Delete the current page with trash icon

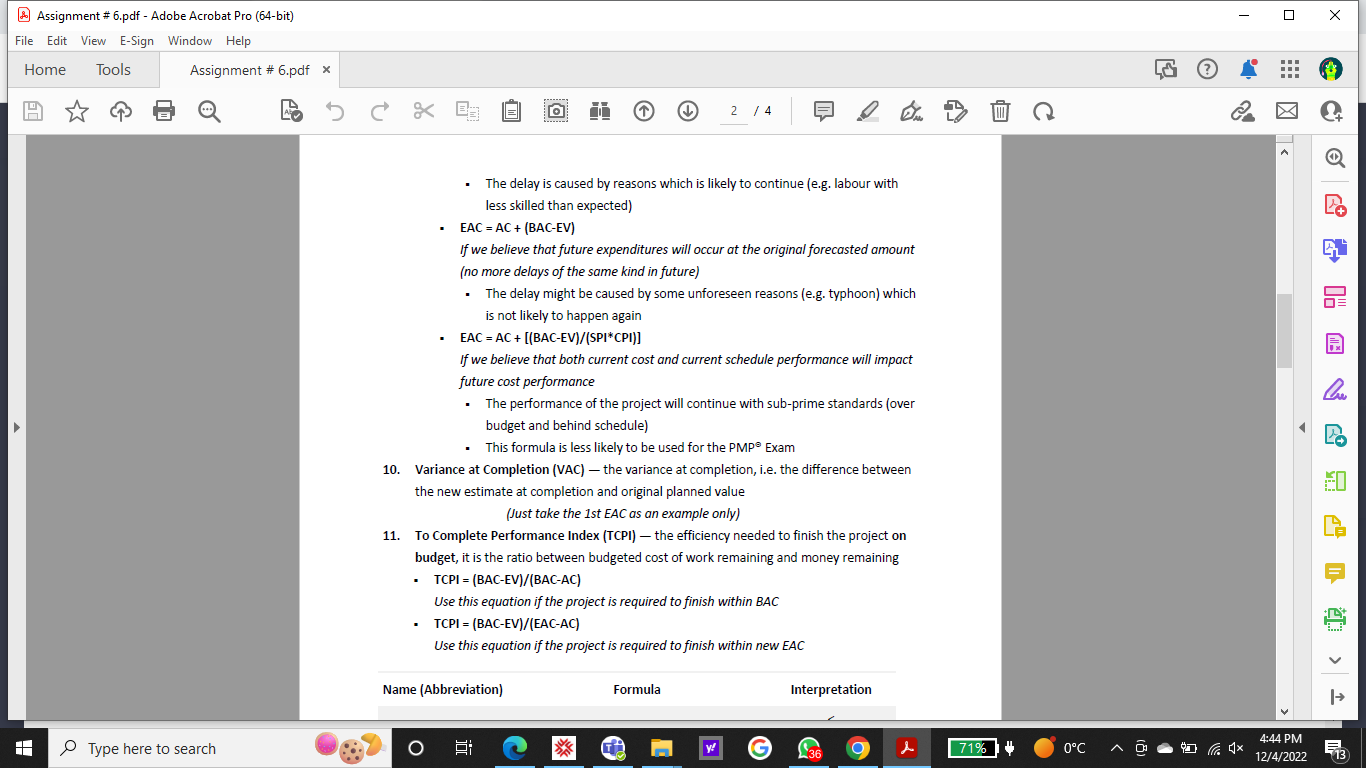(1000, 110)
